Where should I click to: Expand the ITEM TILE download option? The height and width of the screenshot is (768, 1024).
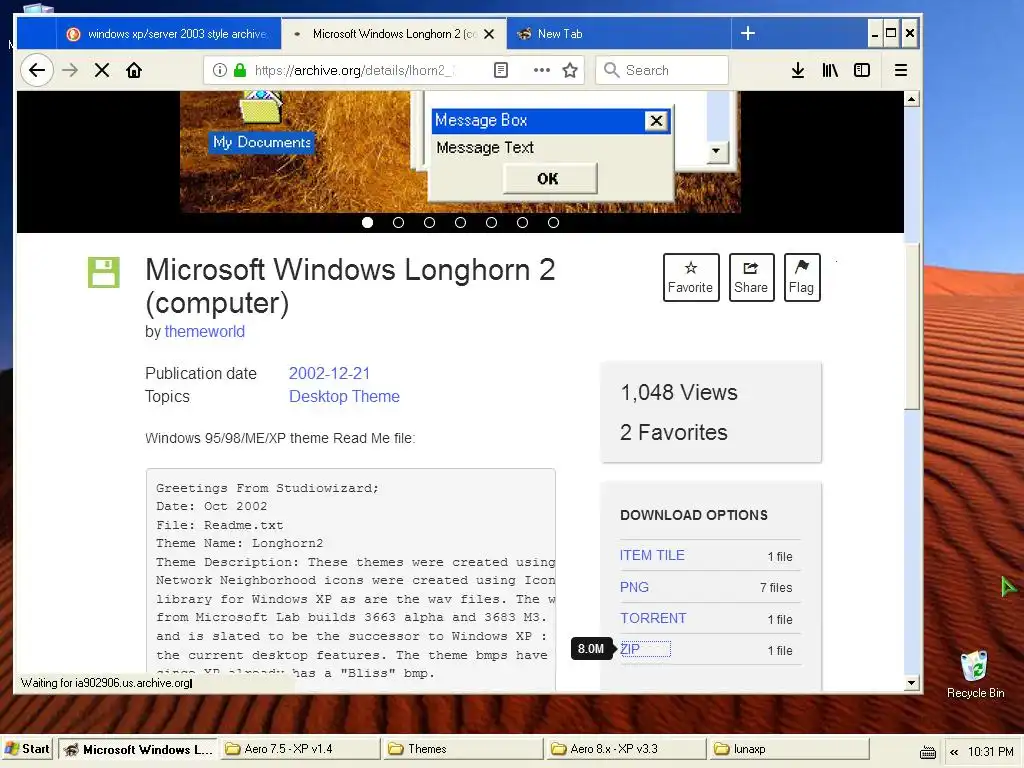point(652,555)
